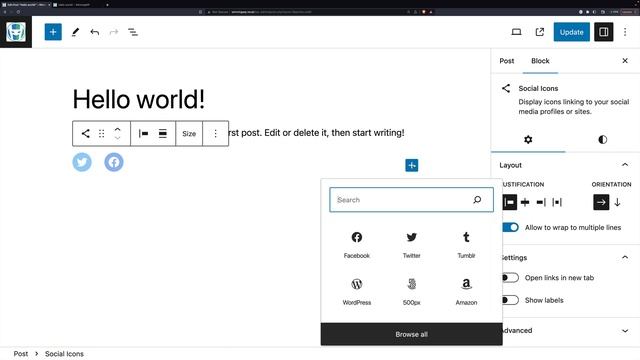The image size is (640, 360).
Task: Click Post in the breadcrumb bar
Action: click(x=21, y=353)
